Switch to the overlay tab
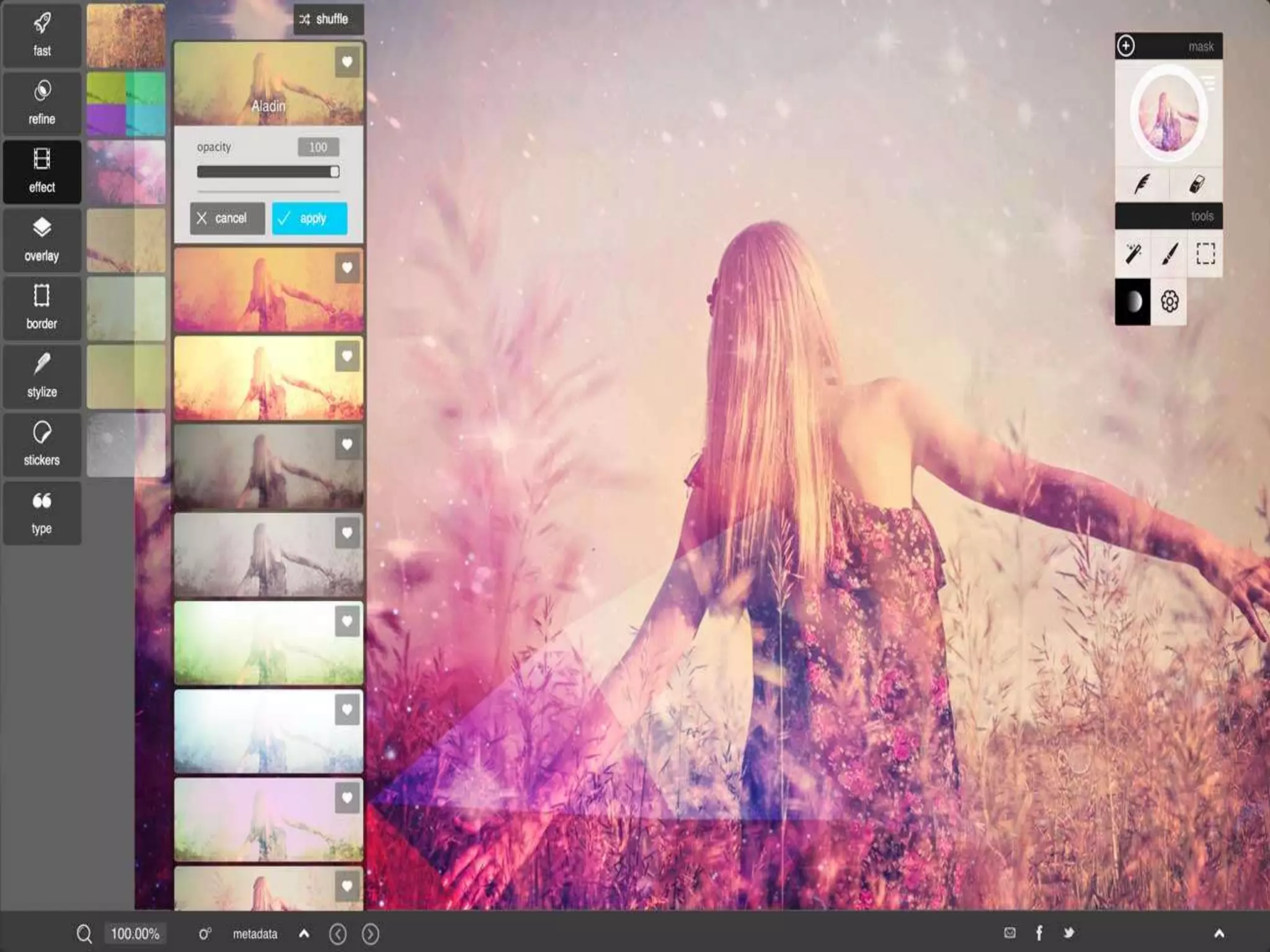Viewport: 1270px width, 952px height. point(42,240)
